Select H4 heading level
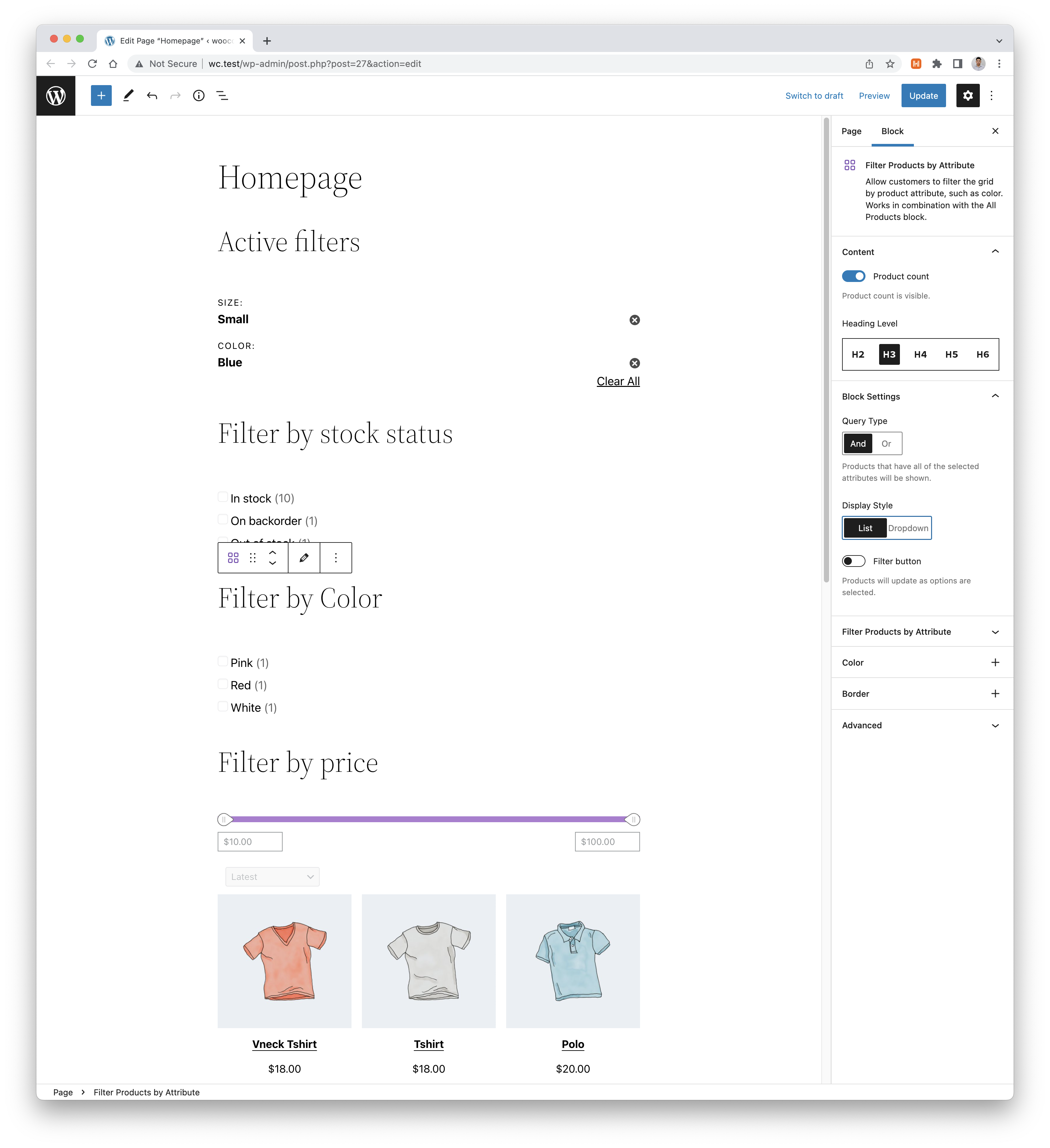The image size is (1050, 1148). [920, 354]
